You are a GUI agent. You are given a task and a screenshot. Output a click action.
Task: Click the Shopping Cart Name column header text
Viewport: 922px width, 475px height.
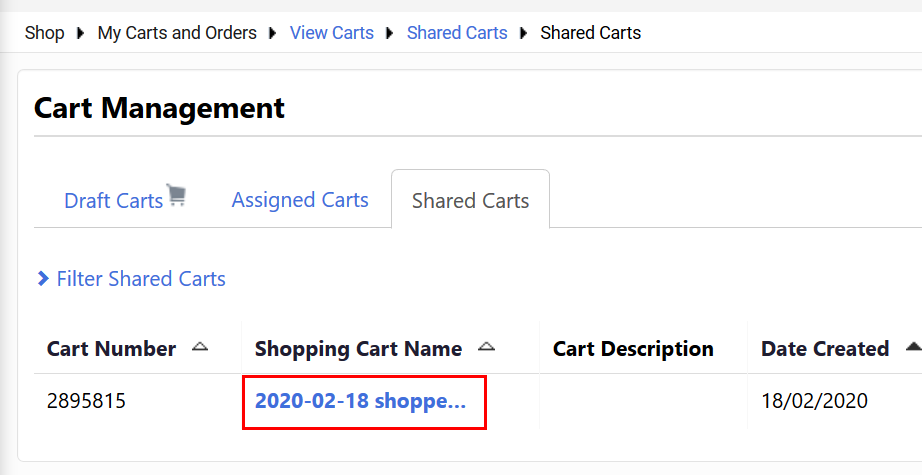[358, 349]
